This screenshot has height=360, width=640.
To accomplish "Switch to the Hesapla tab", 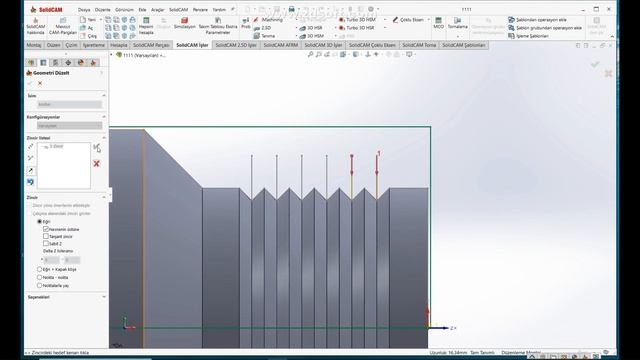I will 119,45.
